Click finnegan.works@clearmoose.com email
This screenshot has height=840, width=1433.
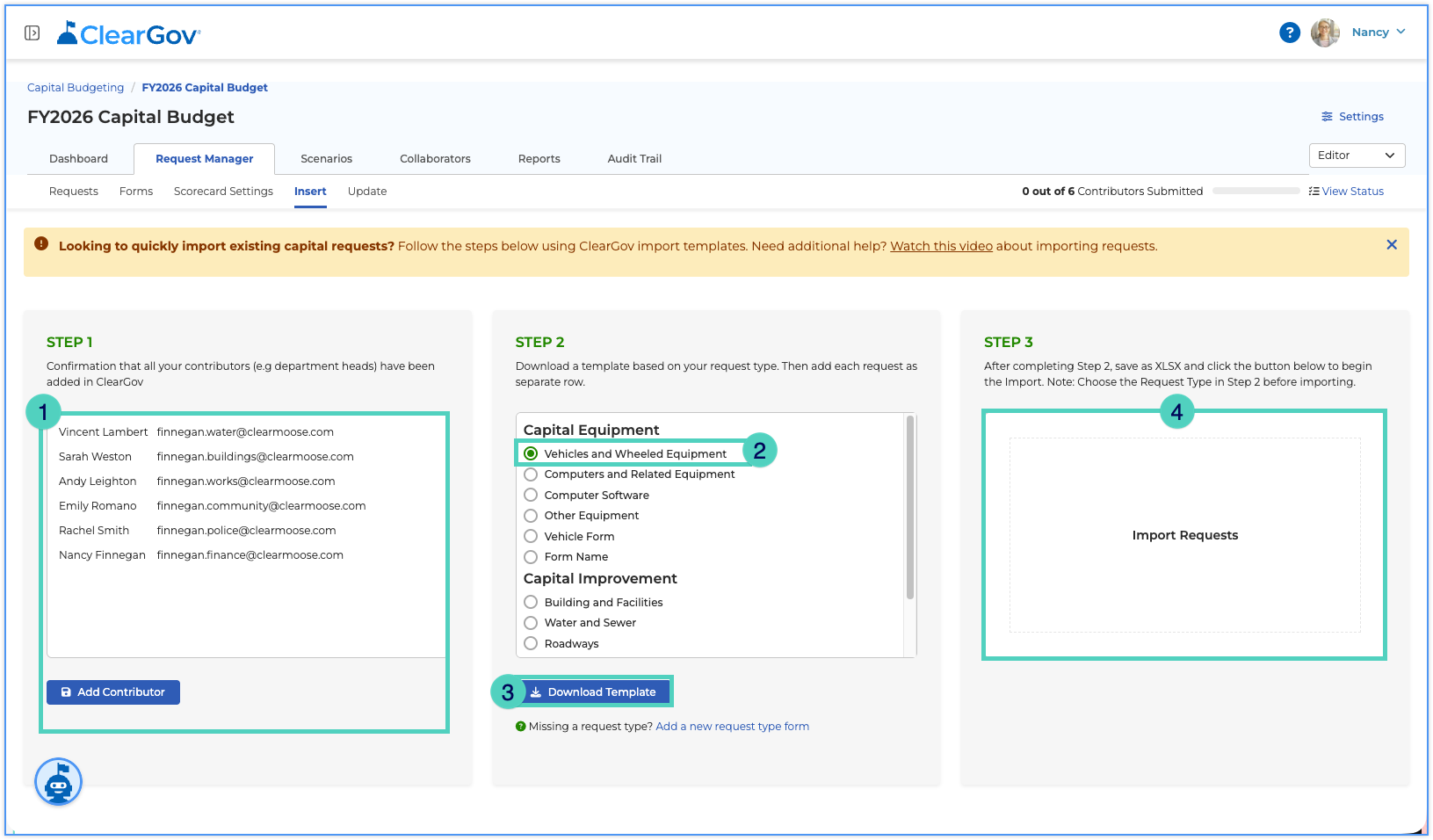pos(246,482)
